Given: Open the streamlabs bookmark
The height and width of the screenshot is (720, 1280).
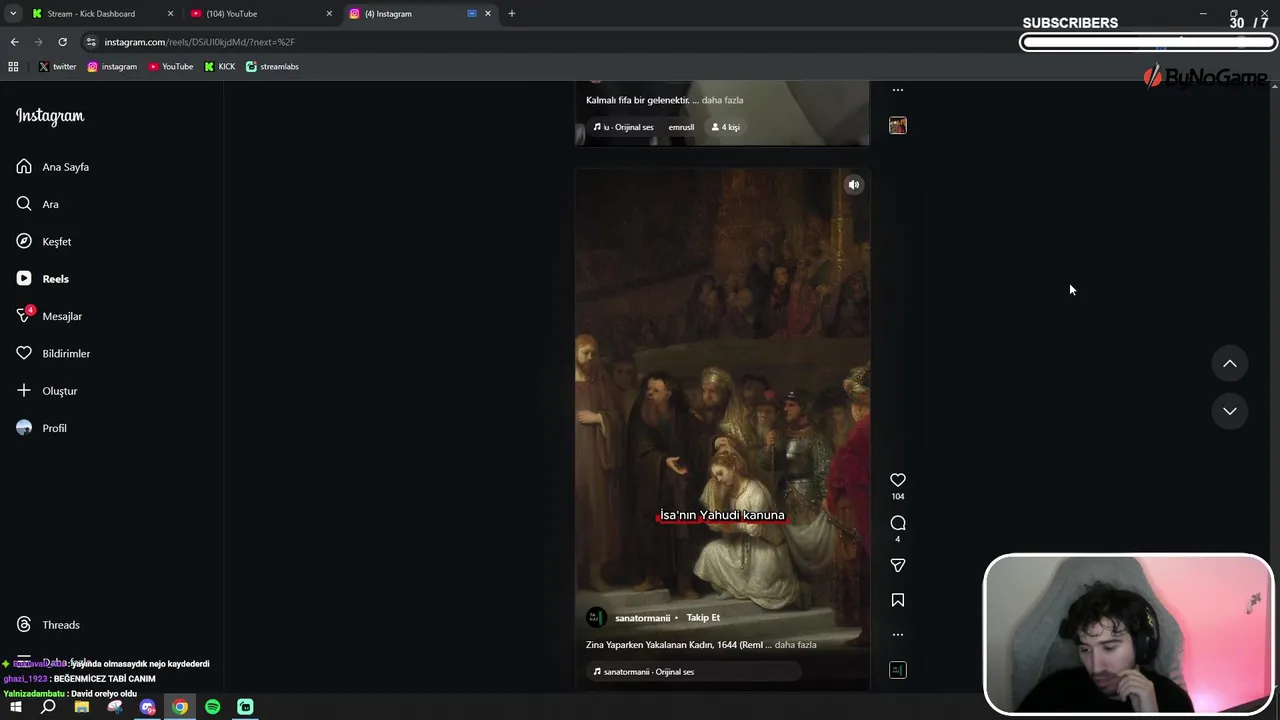Looking at the screenshot, I should pyautogui.click(x=272, y=67).
